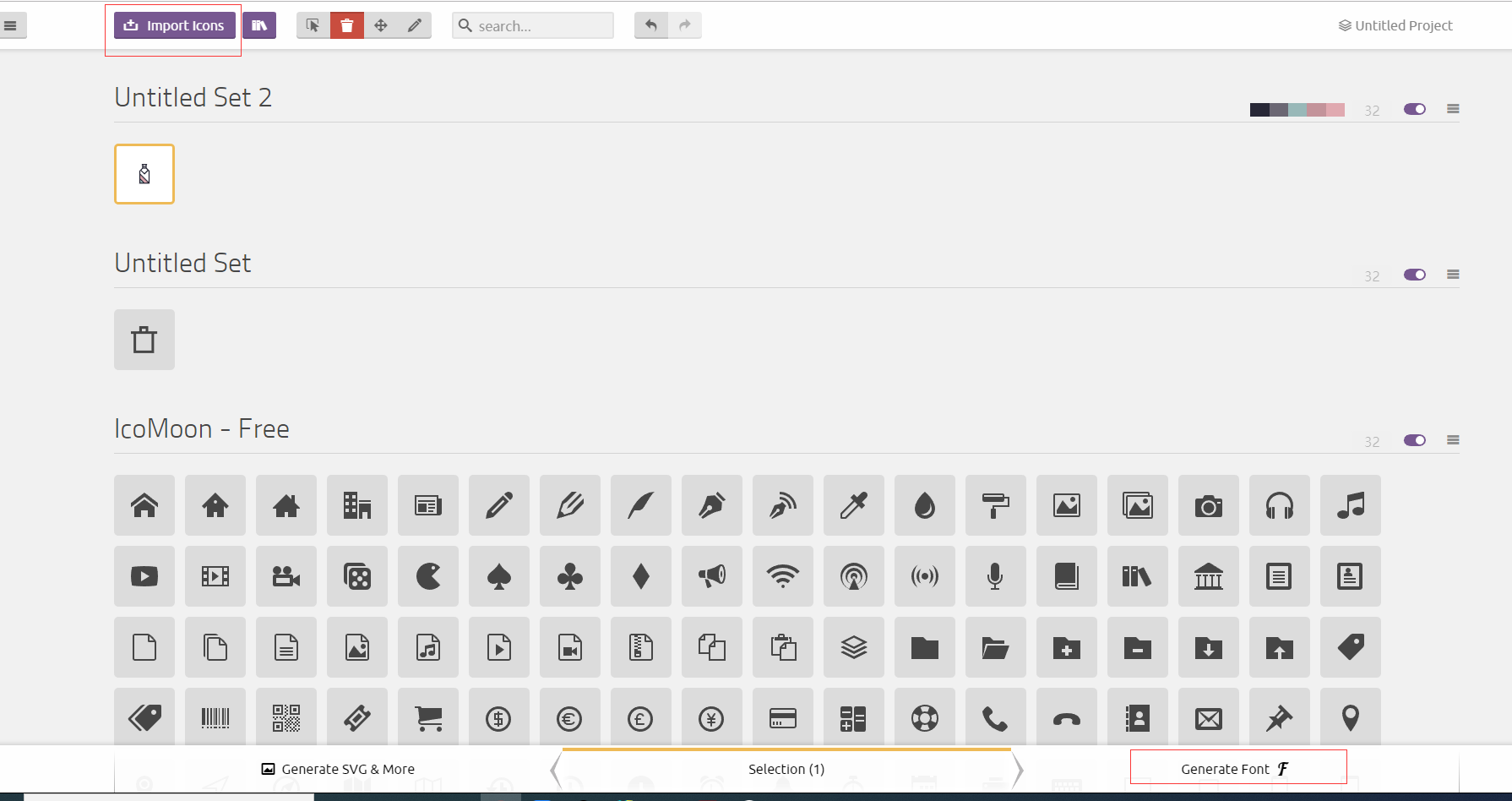Image resolution: width=1512 pixels, height=801 pixels.
Task: Select the droplet icon
Action: point(925,505)
